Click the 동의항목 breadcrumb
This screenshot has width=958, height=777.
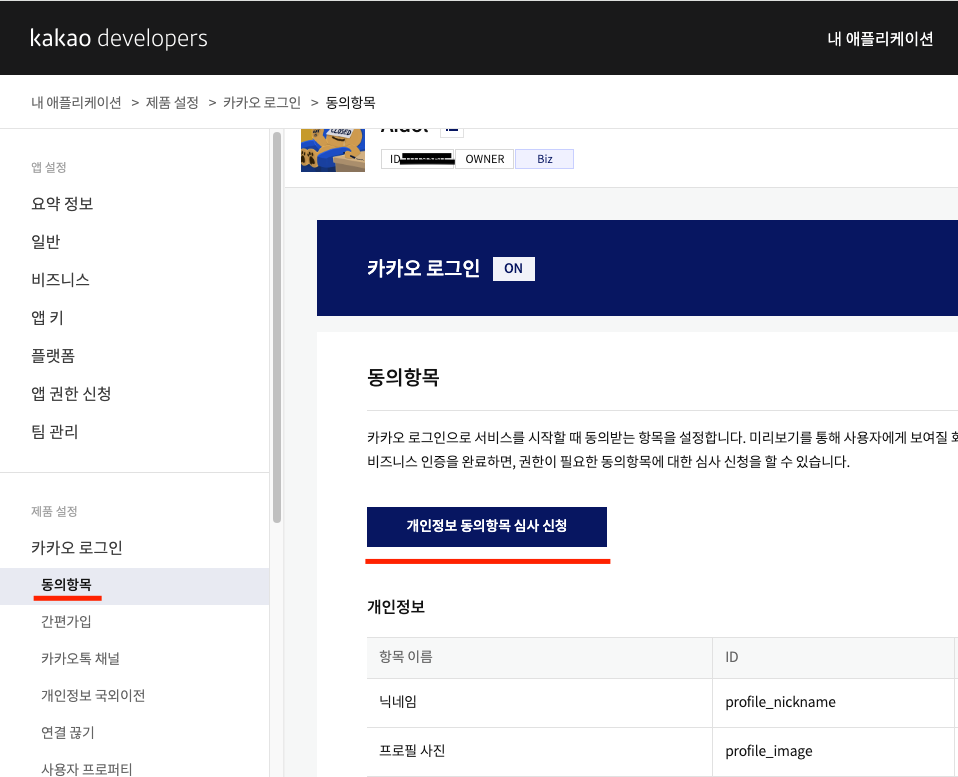(x=350, y=103)
